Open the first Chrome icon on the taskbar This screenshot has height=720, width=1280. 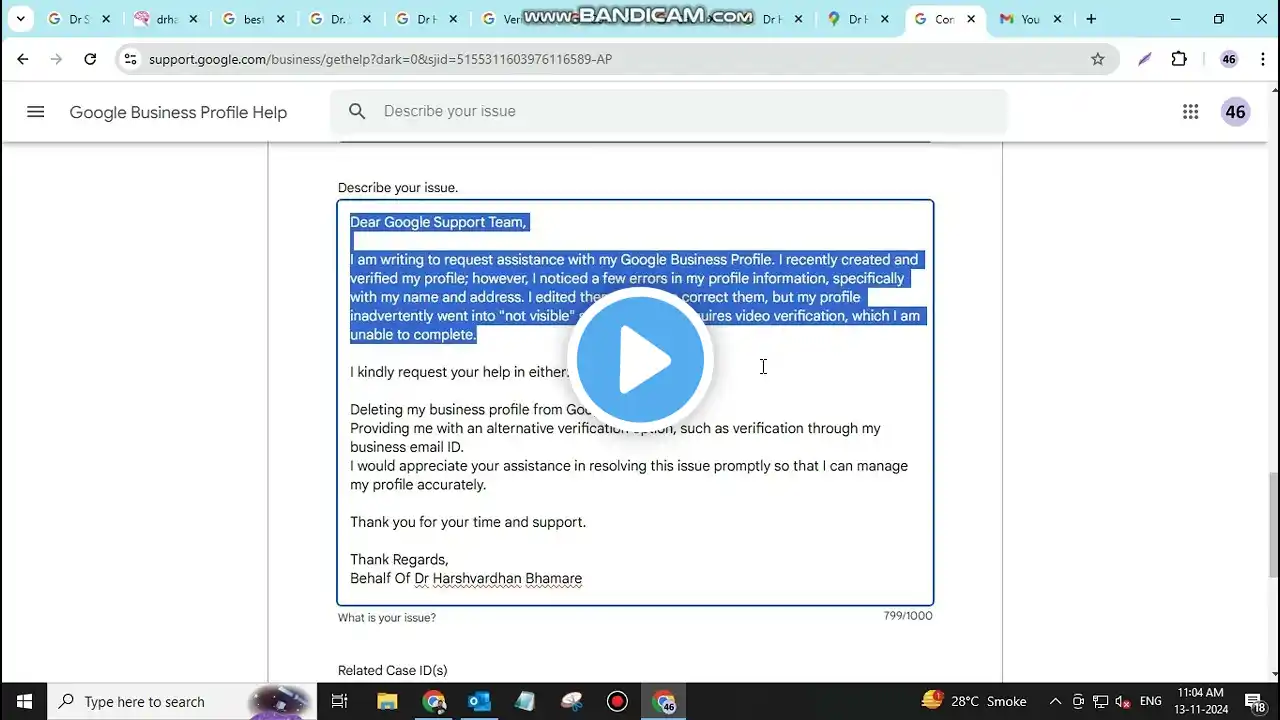[x=434, y=701]
